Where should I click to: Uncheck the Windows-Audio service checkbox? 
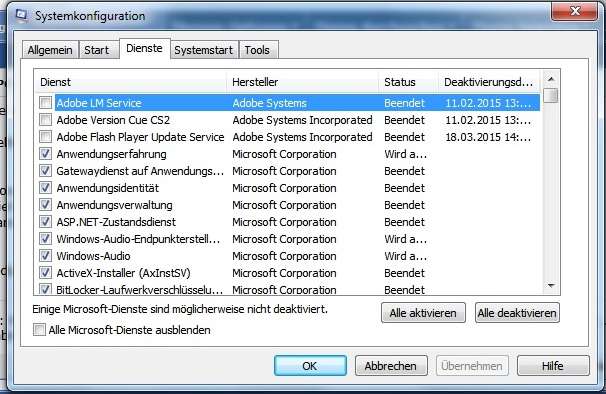click(x=46, y=256)
